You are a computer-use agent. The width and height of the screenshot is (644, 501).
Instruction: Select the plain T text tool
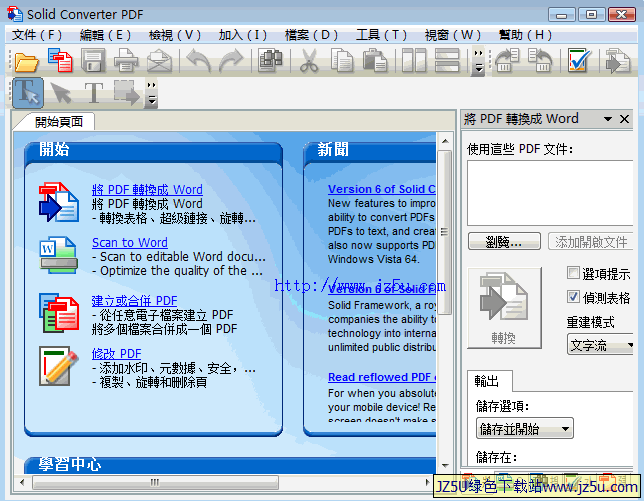point(94,92)
